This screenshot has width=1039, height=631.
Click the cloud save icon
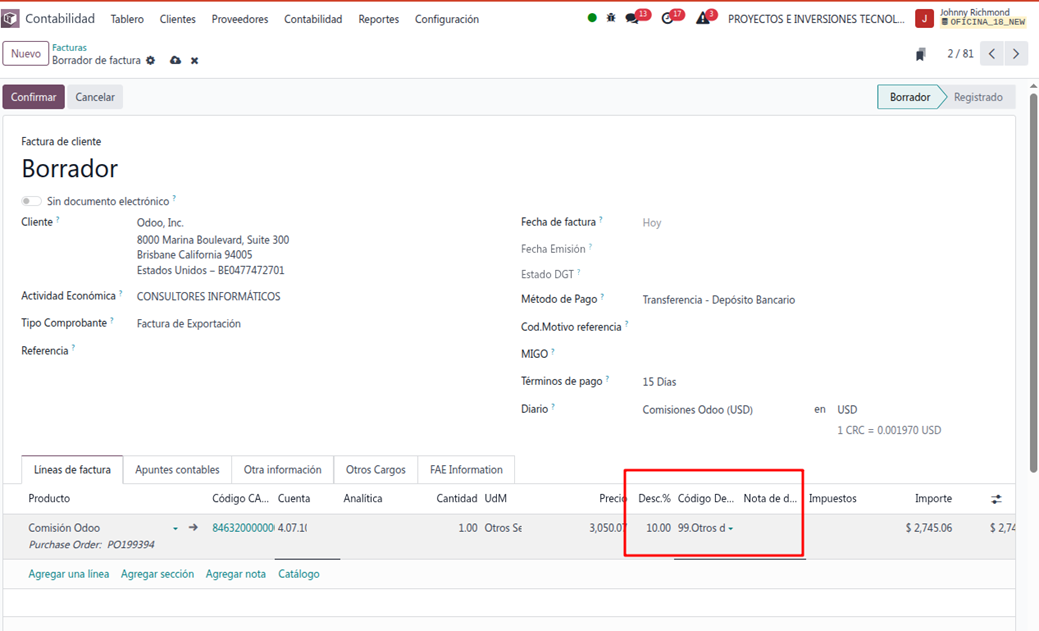pyautogui.click(x=176, y=61)
